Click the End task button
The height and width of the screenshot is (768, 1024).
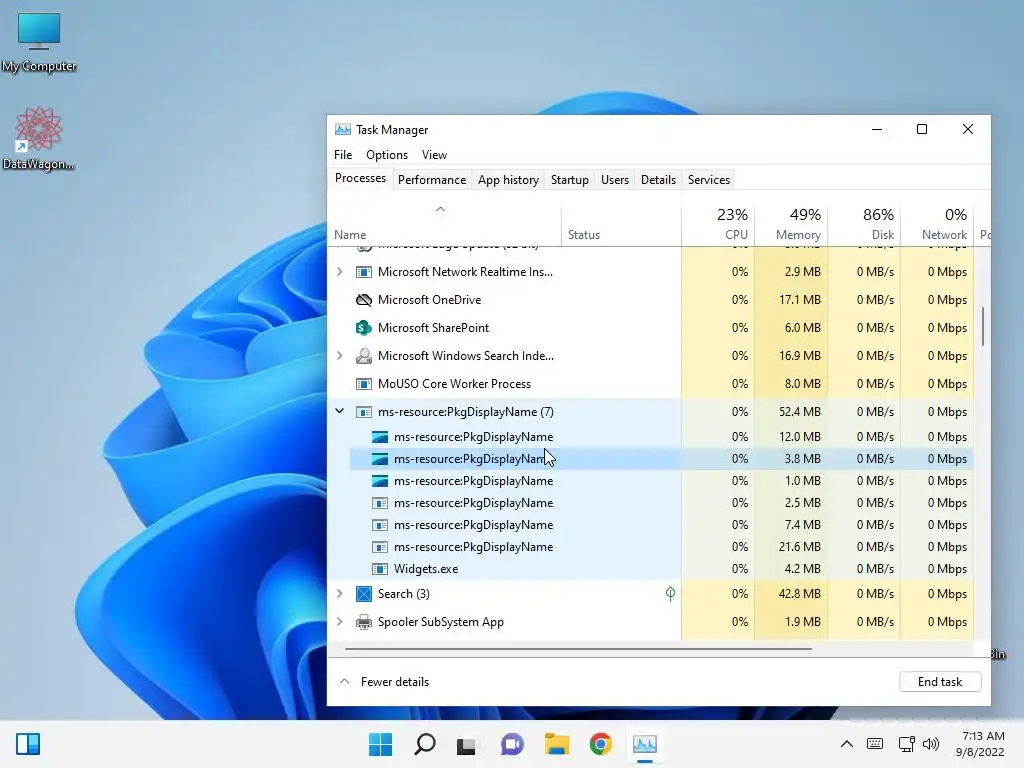click(x=940, y=682)
